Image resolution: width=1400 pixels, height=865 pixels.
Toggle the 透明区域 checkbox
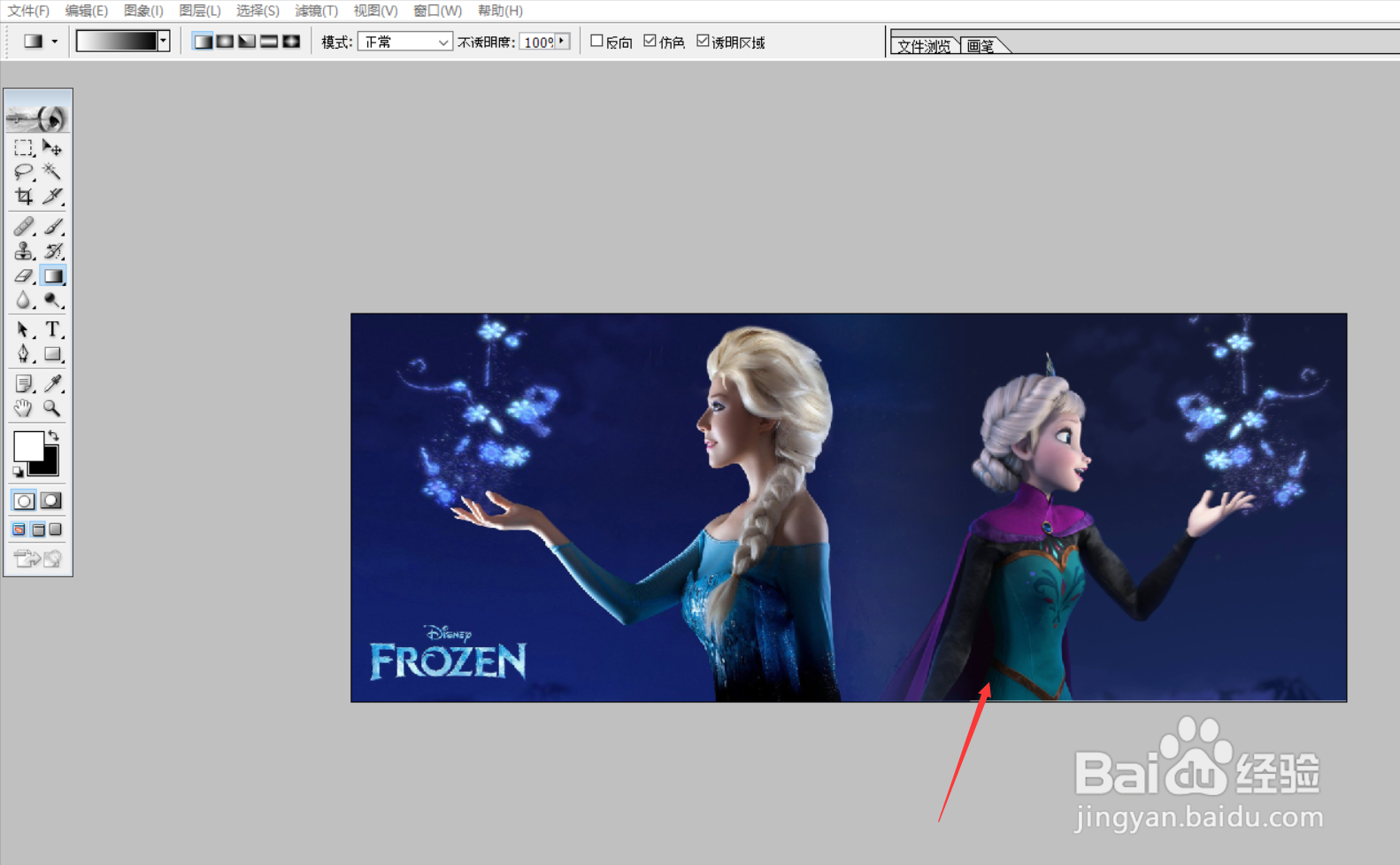(x=703, y=41)
